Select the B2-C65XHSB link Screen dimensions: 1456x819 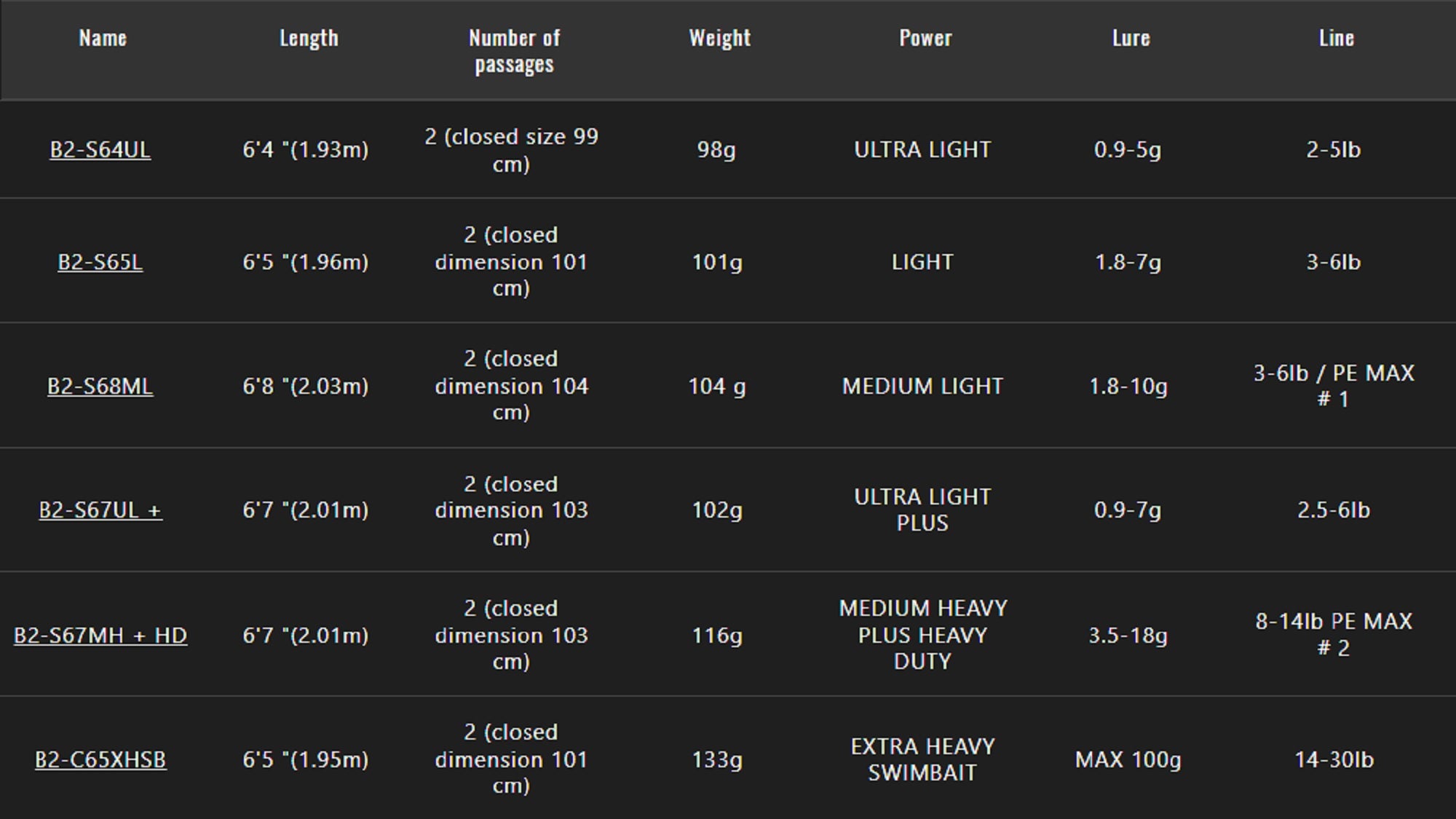100,760
